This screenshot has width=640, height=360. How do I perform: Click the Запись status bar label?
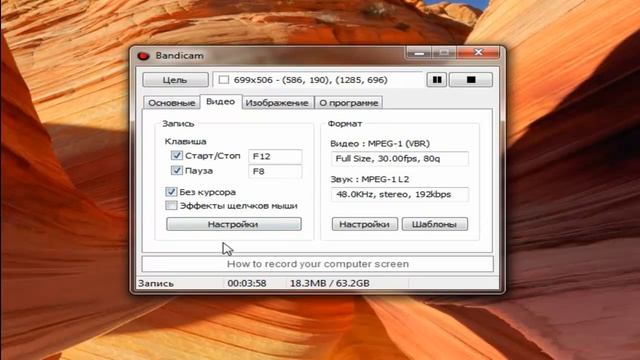[x=156, y=283]
